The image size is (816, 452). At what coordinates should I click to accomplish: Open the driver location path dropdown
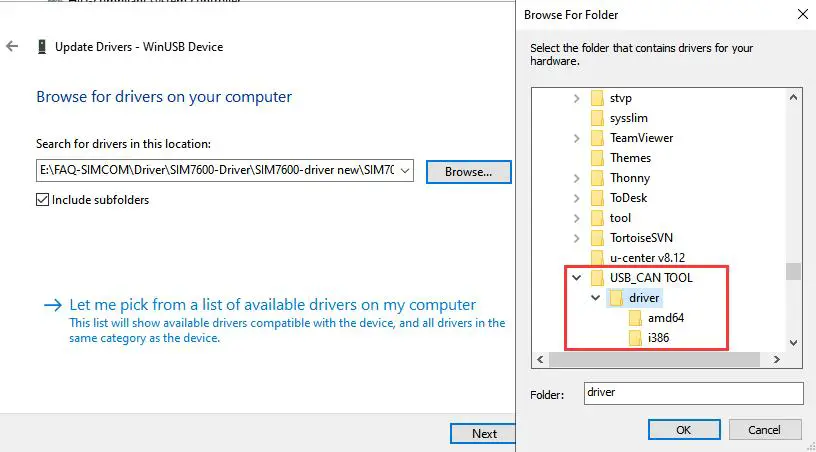404,171
